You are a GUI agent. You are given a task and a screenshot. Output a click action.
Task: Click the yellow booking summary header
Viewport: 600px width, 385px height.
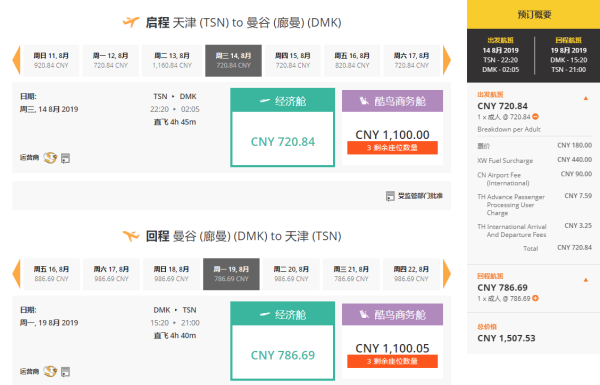pos(533,15)
